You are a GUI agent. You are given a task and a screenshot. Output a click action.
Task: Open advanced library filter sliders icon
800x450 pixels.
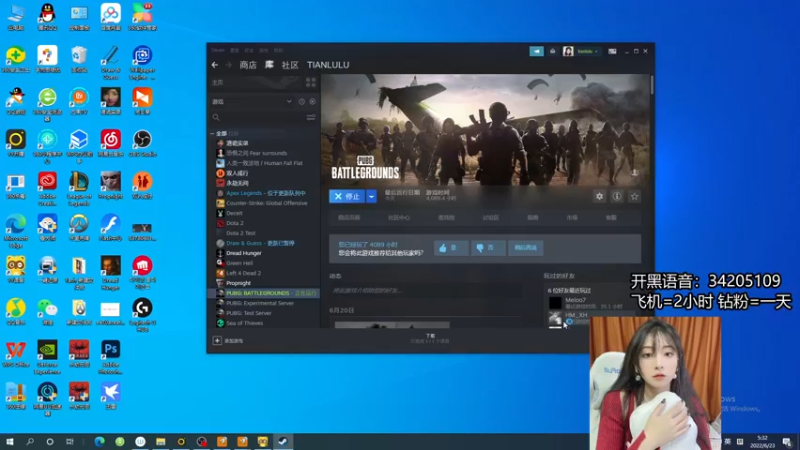[x=311, y=117]
